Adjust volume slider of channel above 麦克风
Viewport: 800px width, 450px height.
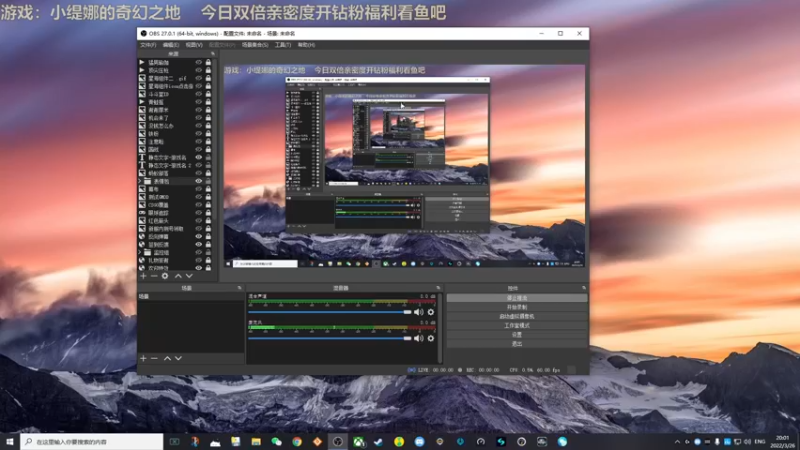pyautogui.click(x=330, y=312)
